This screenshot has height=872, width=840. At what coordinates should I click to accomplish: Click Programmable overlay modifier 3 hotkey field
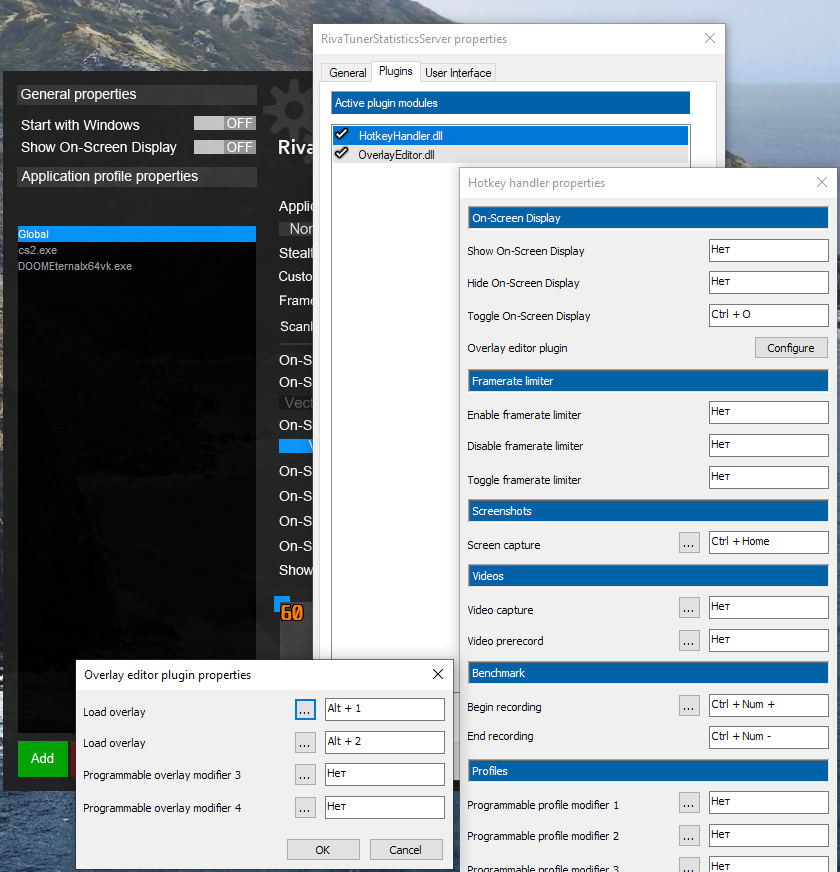click(384, 774)
